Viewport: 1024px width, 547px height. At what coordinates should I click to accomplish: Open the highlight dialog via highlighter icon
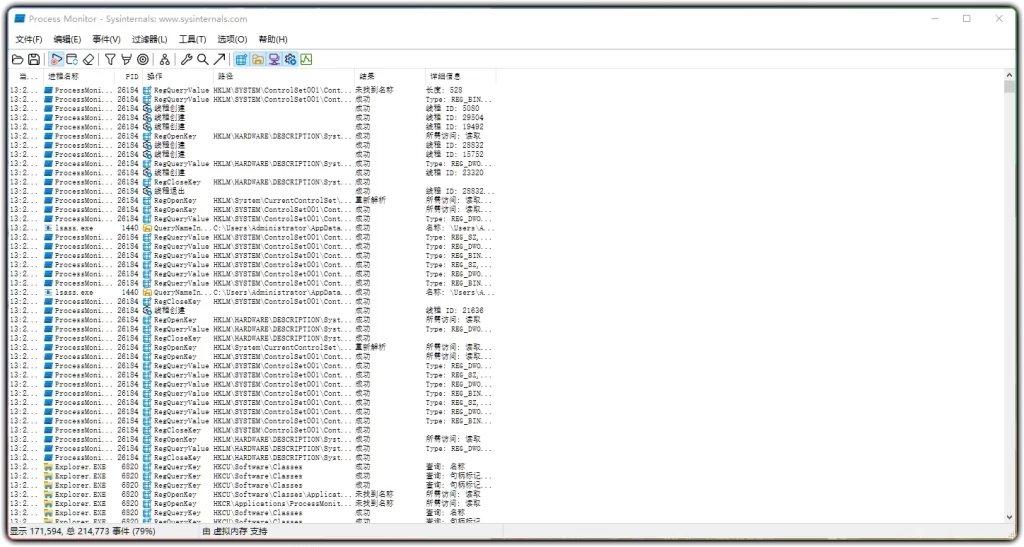click(127, 59)
